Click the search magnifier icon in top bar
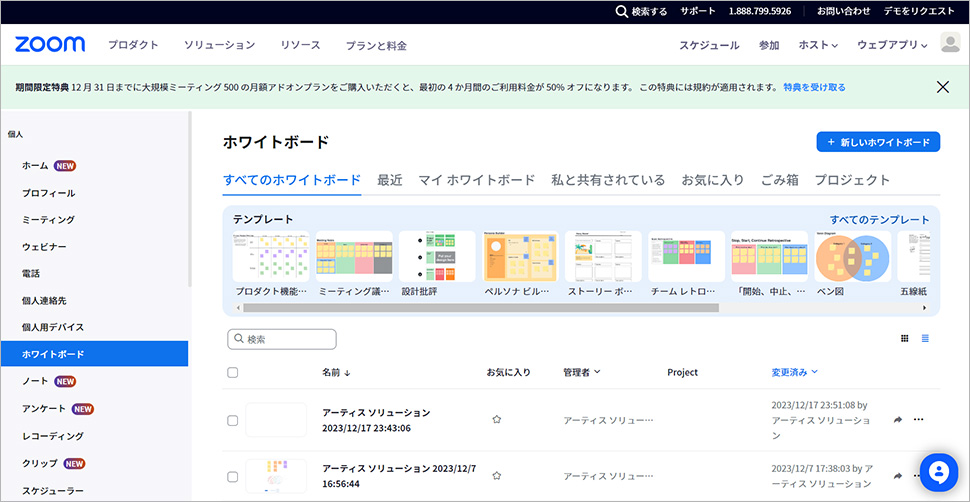970x502 pixels. (622, 11)
